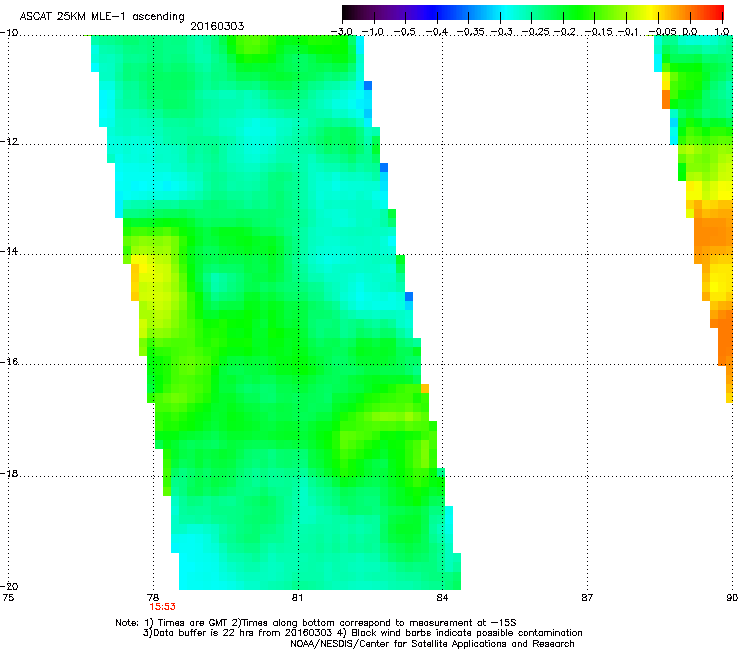Viewport: 740px width, 650px height.
Task: Select the "-20" latitude axis label
Action: (9, 586)
